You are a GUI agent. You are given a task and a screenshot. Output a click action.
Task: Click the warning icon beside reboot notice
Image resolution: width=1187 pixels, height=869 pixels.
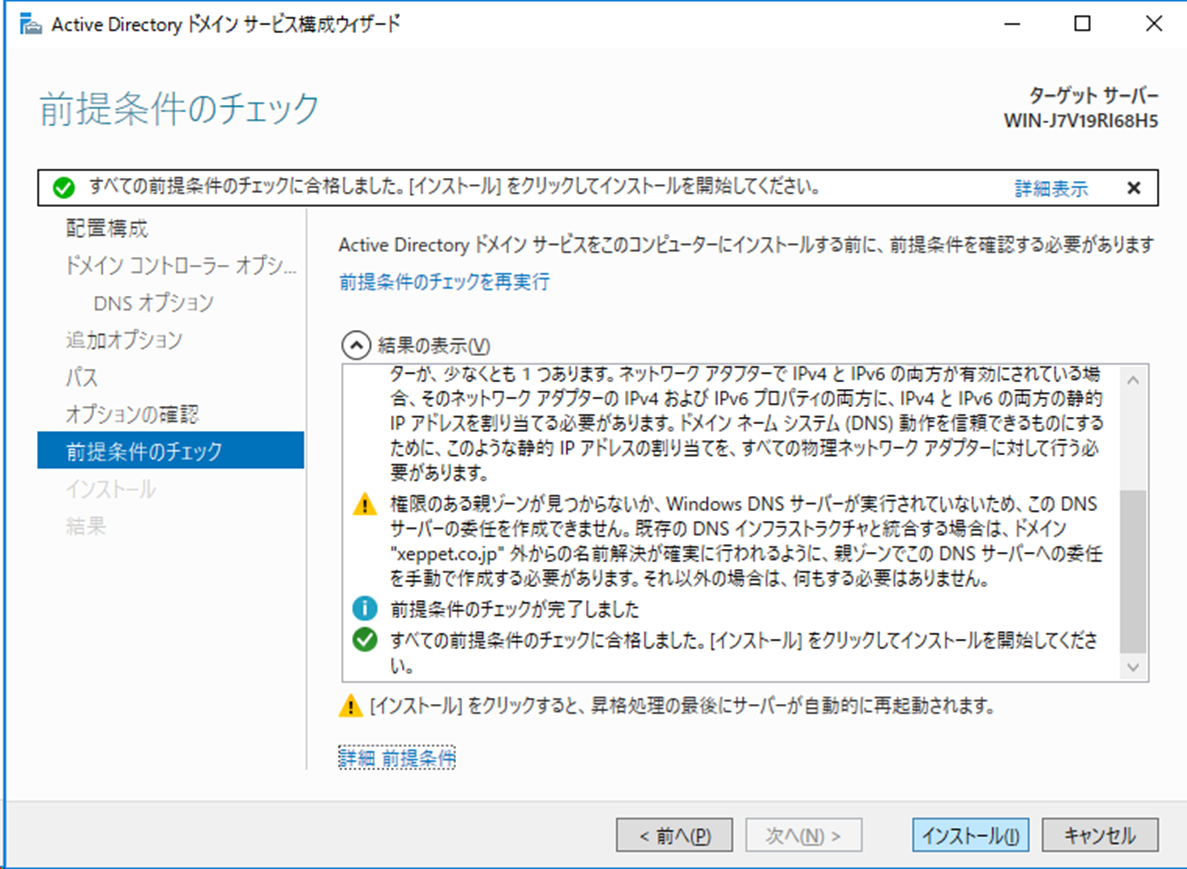350,705
